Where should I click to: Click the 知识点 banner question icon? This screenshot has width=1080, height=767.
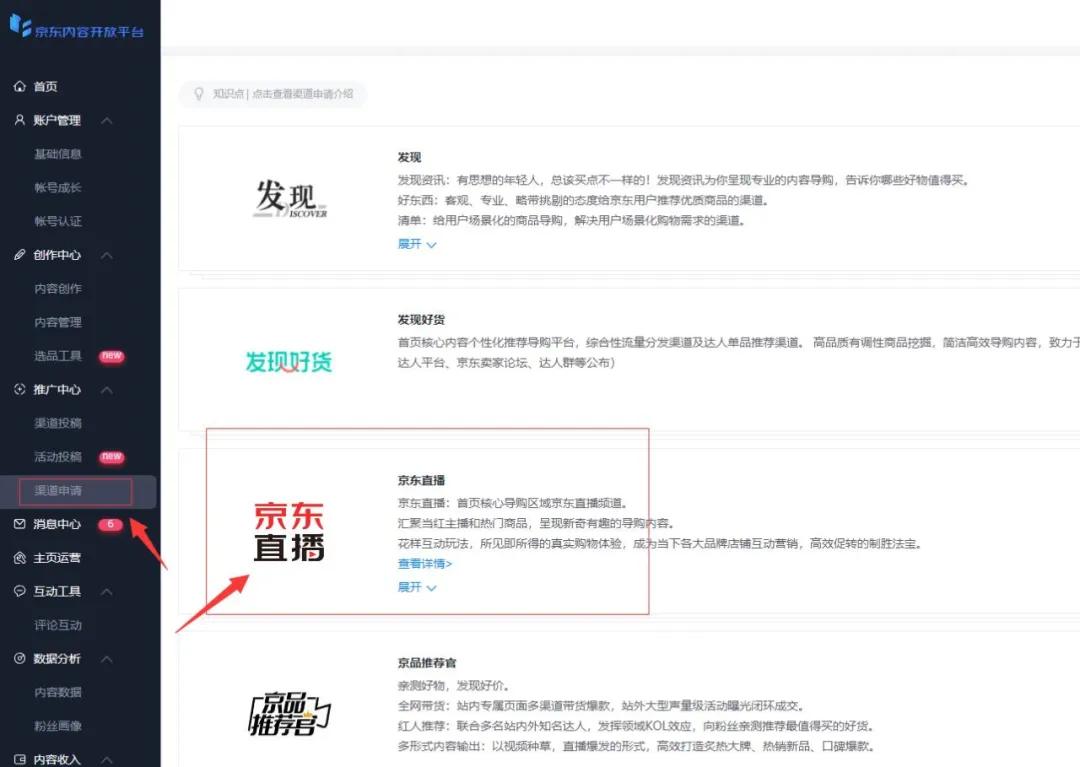click(199, 94)
